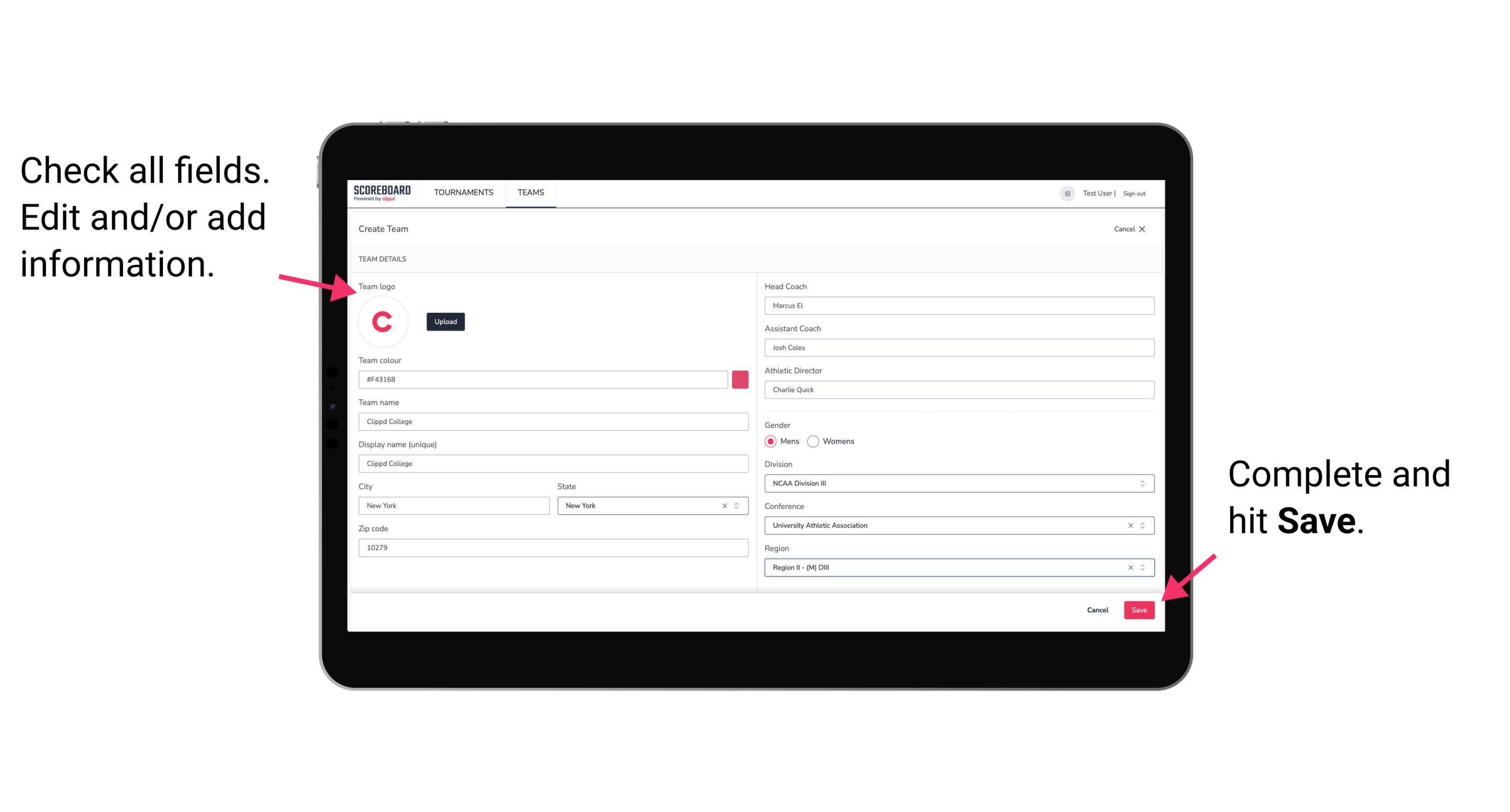
Task: Select the Womens radio button for gender
Action: tap(817, 441)
